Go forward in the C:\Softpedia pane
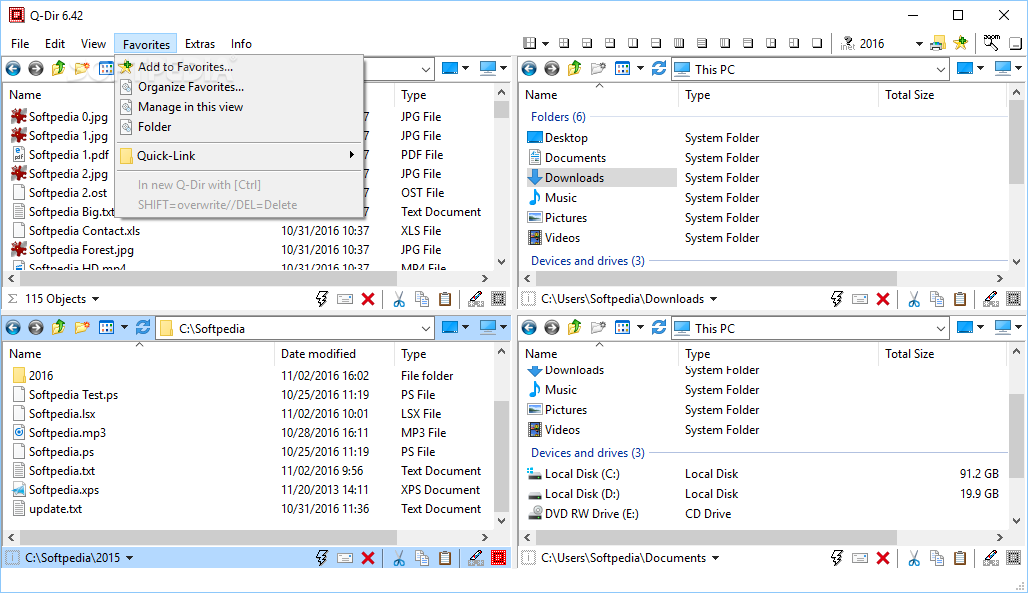The width and height of the screenshot is (1028, 593). pyautogui.click(x=36, y=328)
